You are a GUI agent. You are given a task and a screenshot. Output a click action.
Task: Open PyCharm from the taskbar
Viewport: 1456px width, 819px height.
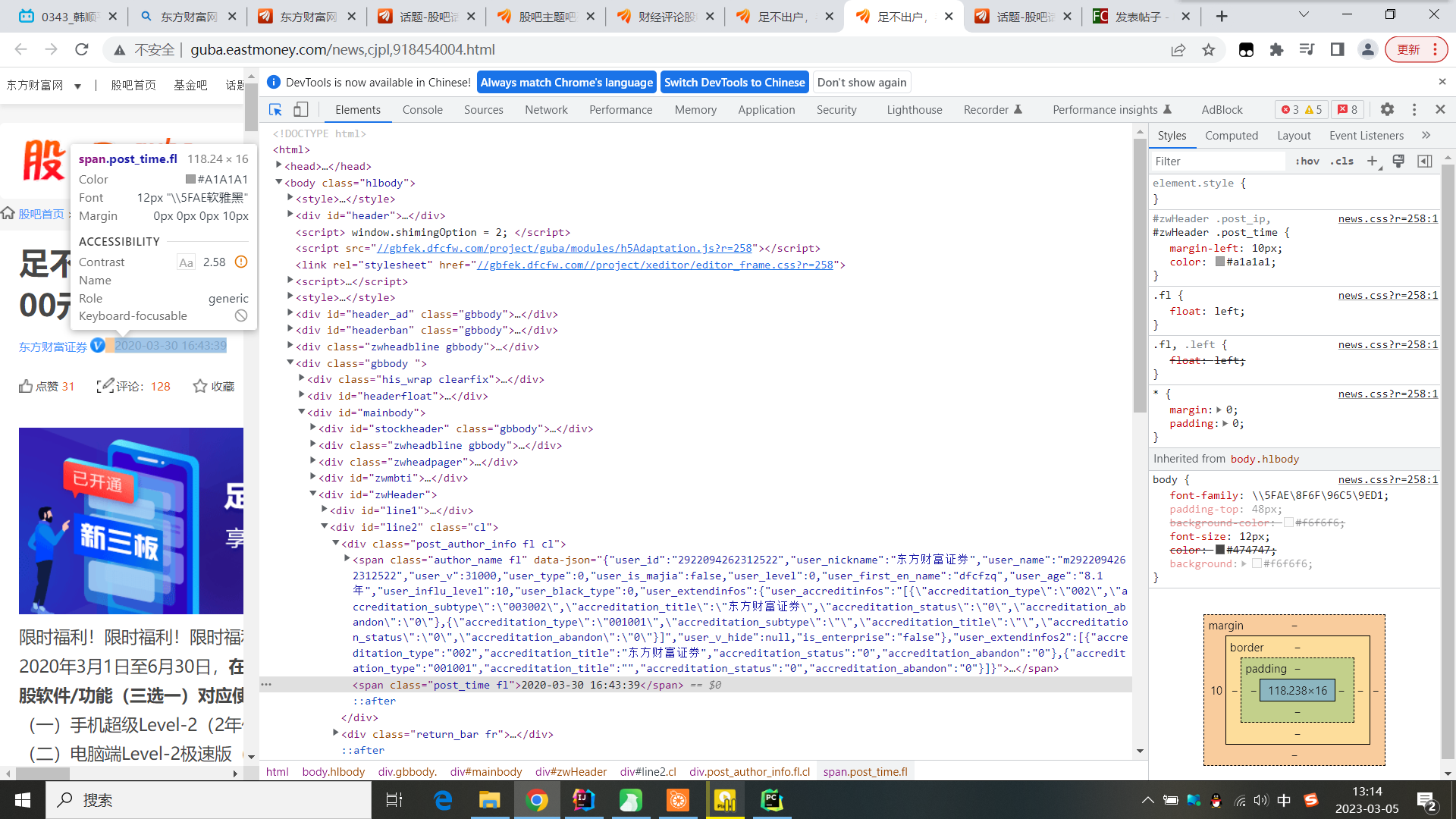click(772, 800)
